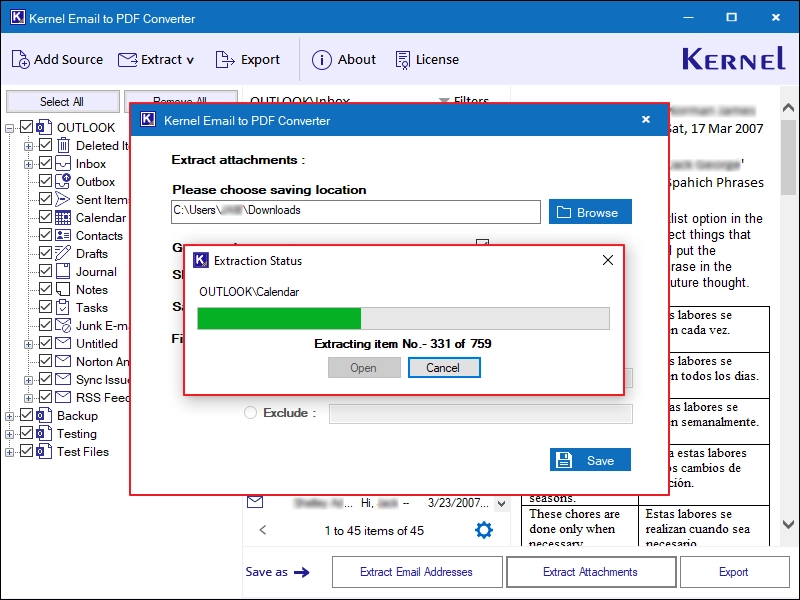
Task: Click the Extract Attachments button
Action: 591,572
